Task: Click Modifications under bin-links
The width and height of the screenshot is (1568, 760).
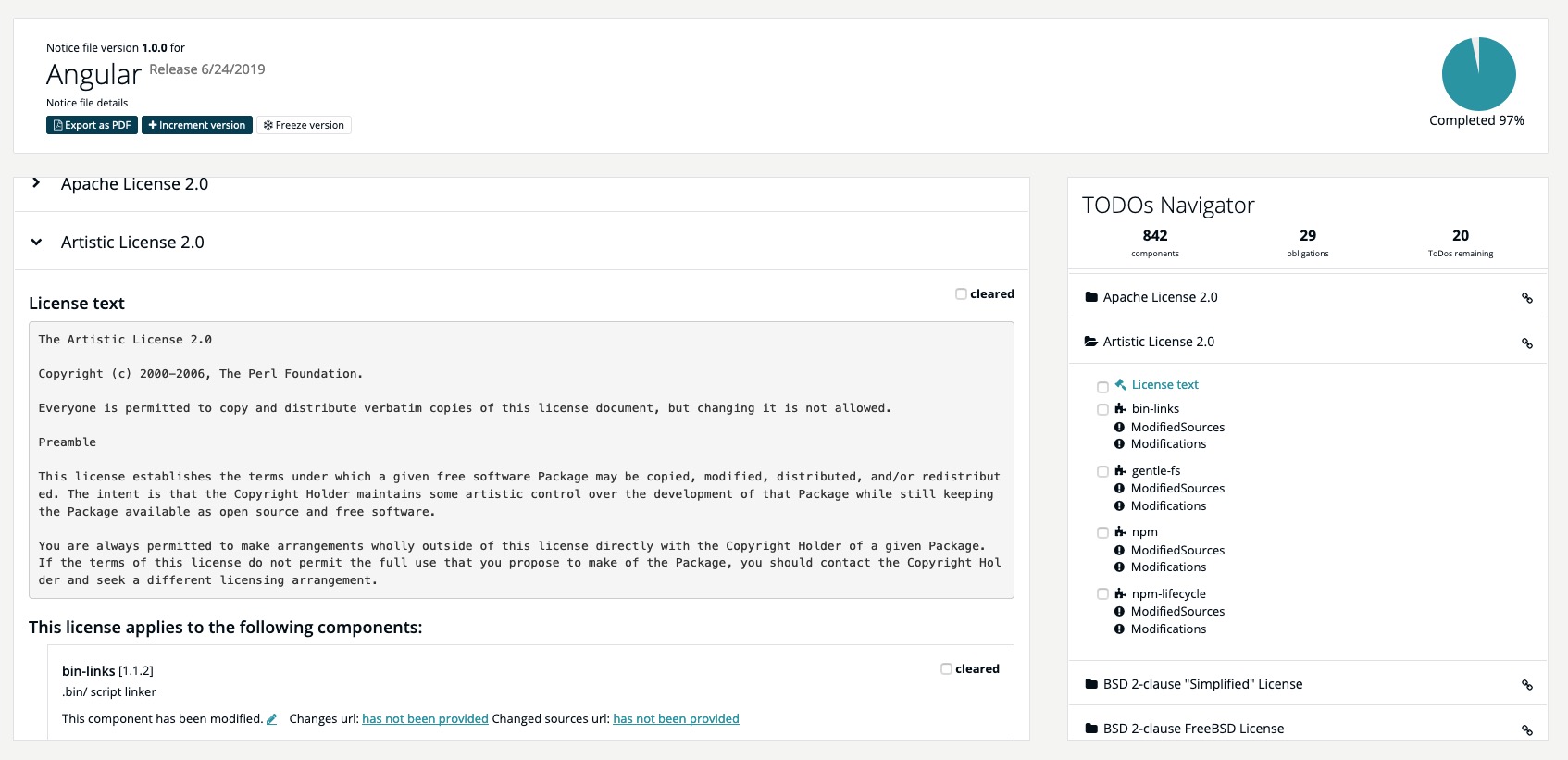Action: click(x=1168, y=444)
